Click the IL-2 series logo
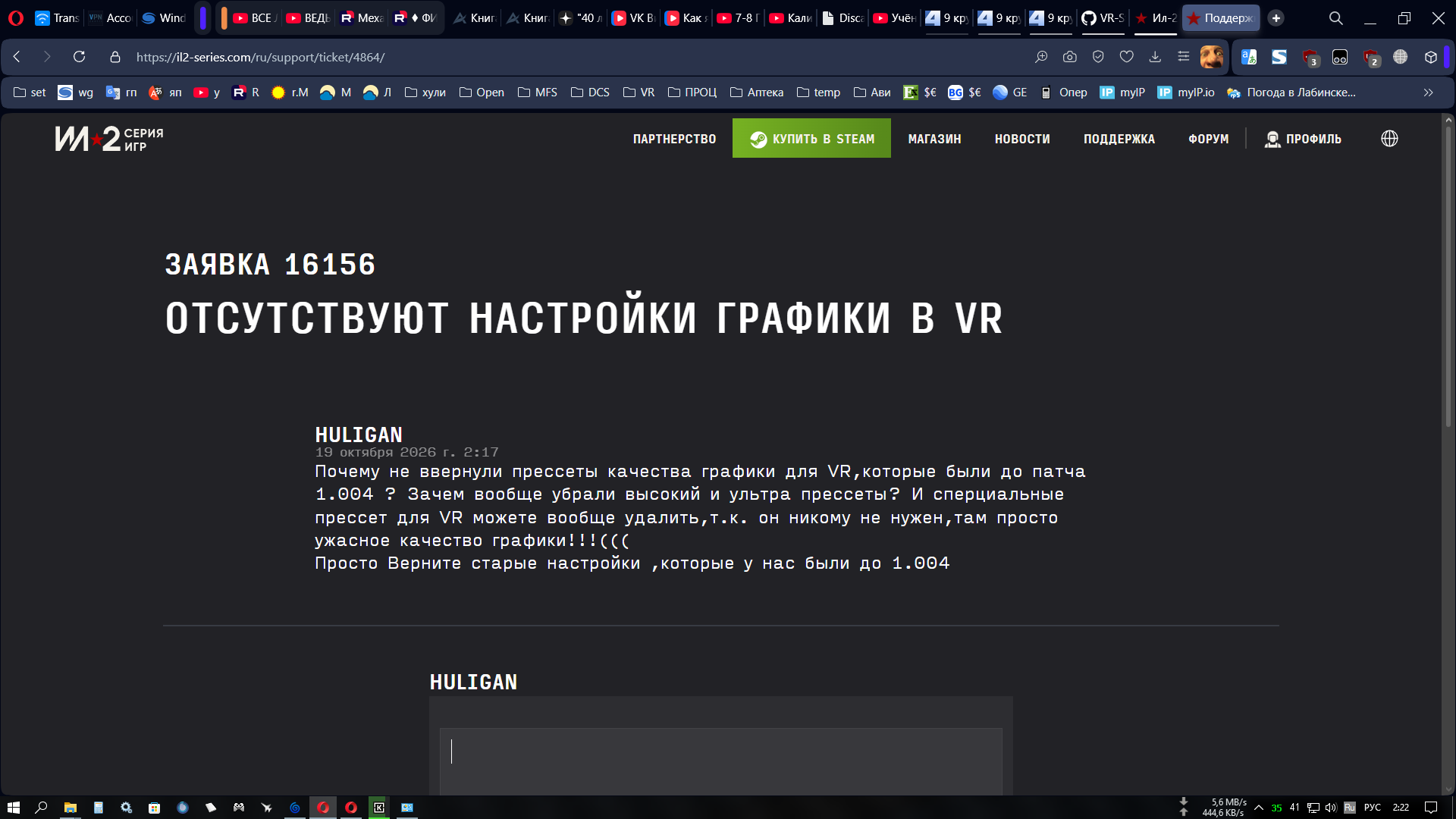The height and width of the screenshot is (819, 1456). point(109,139)
